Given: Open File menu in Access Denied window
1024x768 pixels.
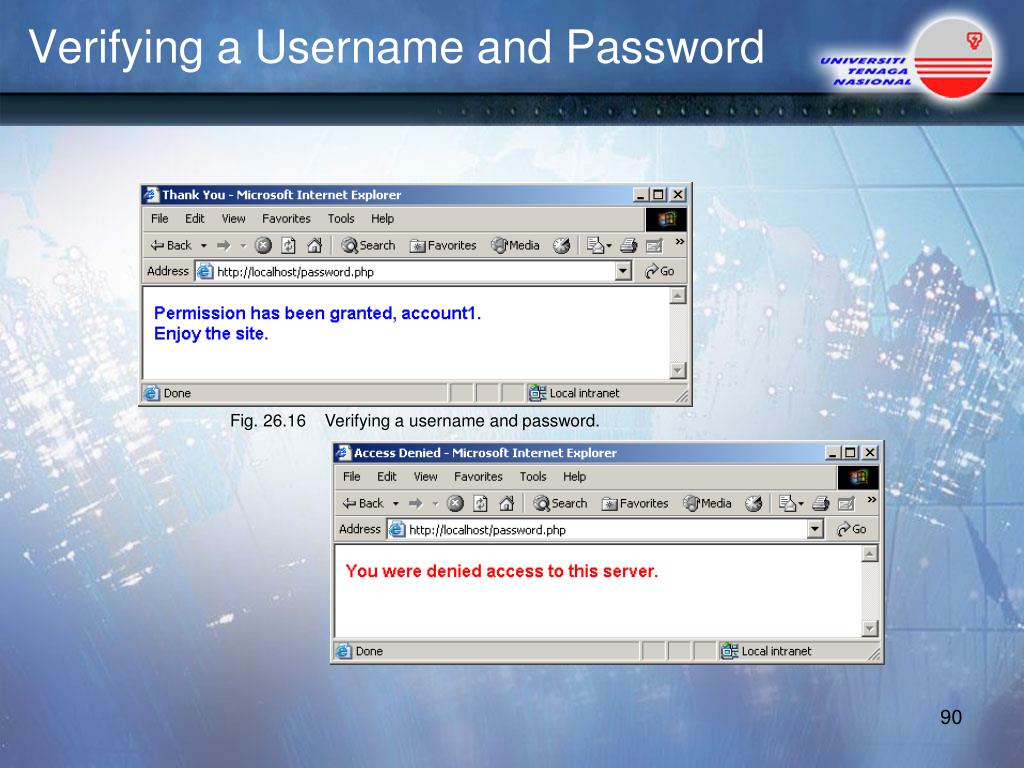Looking at the screenshot, I should pyautogui.click(x=351, y=477).
